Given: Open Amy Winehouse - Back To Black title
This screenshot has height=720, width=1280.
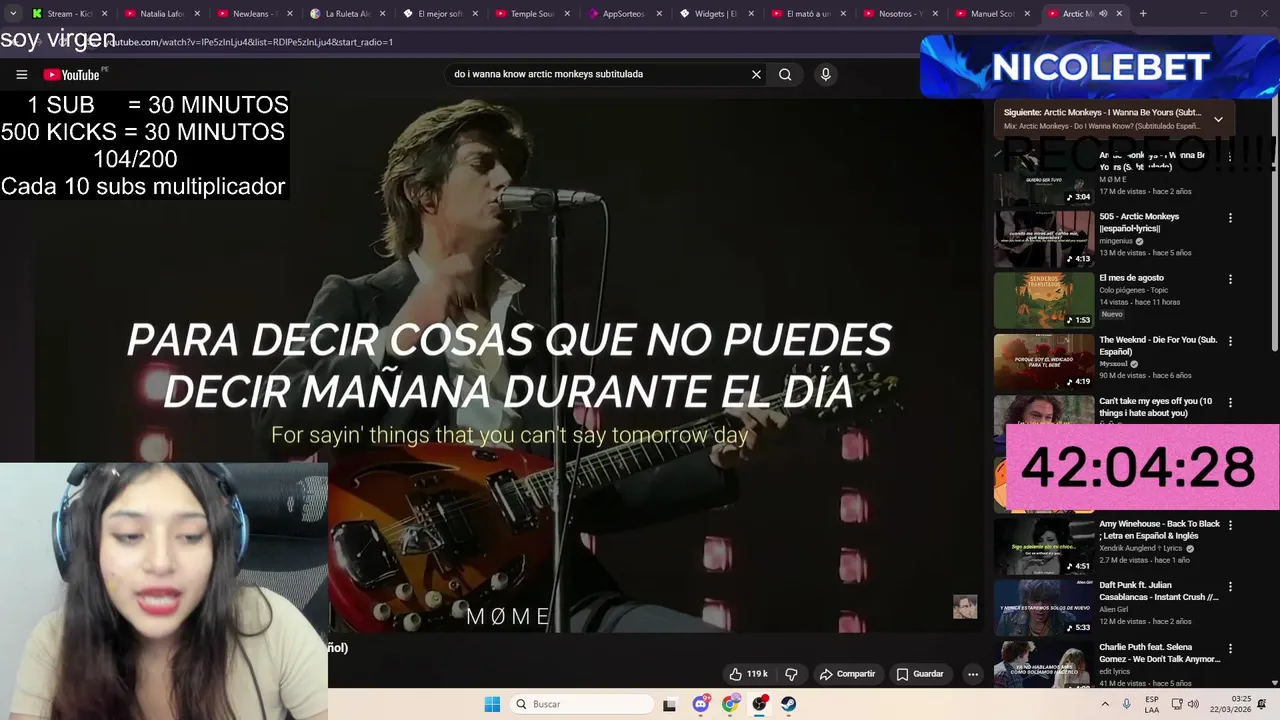Looking at the screenshot, I should [1159, 530].
